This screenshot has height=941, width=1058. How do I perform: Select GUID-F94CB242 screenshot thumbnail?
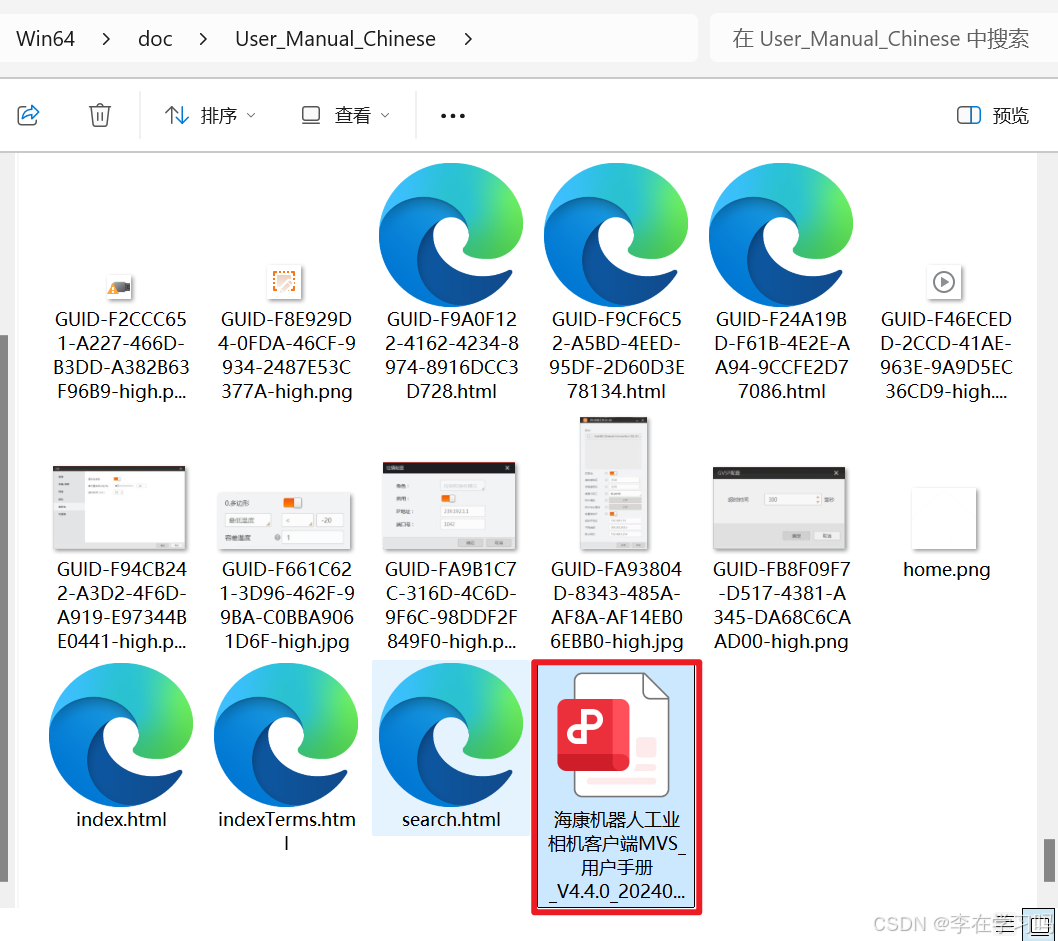[x=119, y=507]
